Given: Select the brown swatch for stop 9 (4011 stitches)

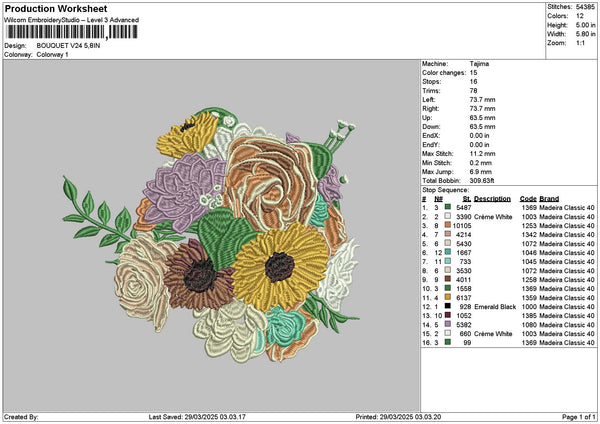Looking at the screenshot, I should pos(447,279).
